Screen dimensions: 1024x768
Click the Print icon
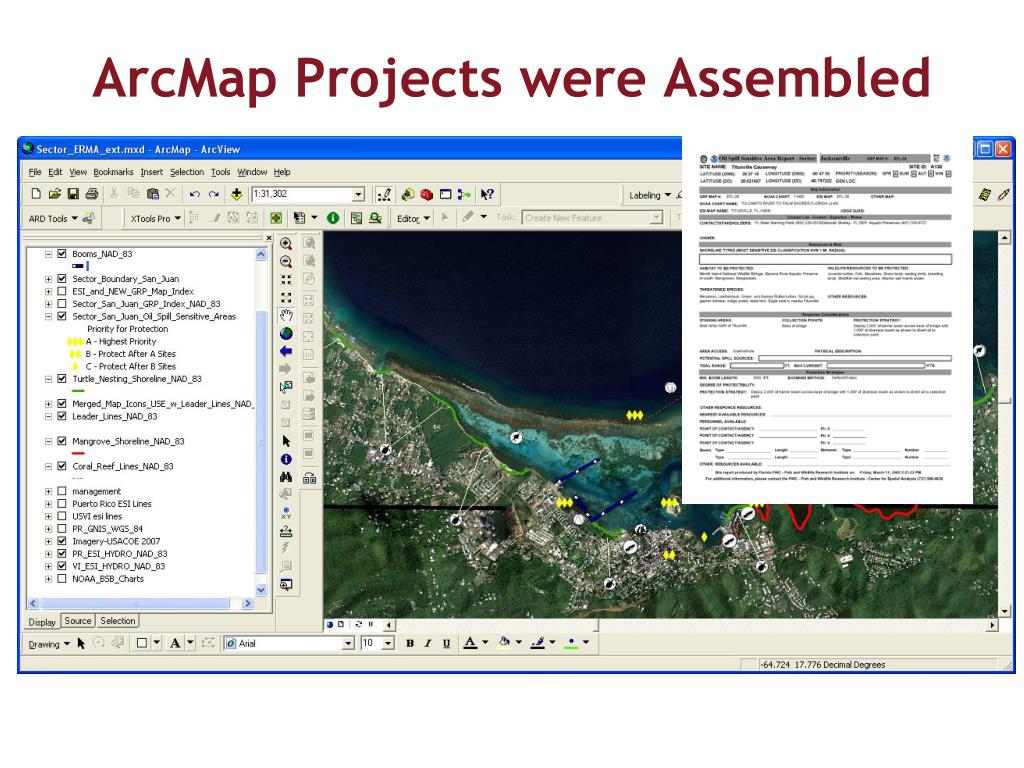click(92, 194)
